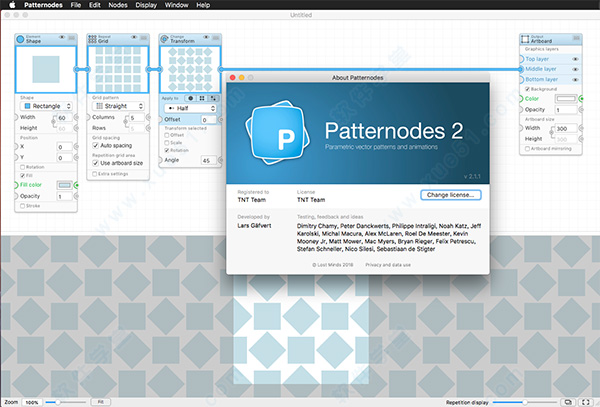Open the Nodes menu
This screenshot has height=407, width=600.
[x=118, y=5]
